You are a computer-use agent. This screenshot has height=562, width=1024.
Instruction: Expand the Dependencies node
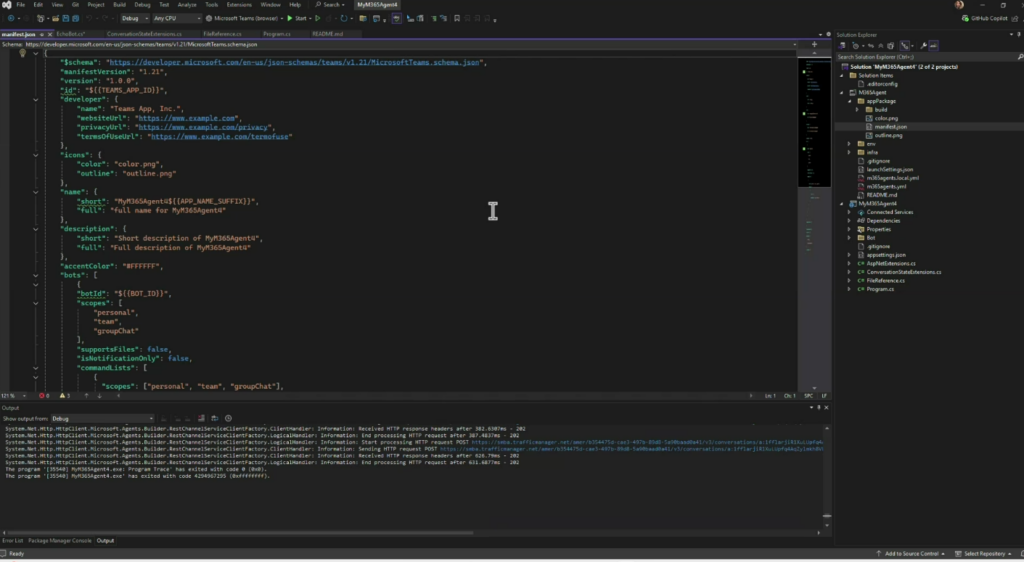coord(849,221)
